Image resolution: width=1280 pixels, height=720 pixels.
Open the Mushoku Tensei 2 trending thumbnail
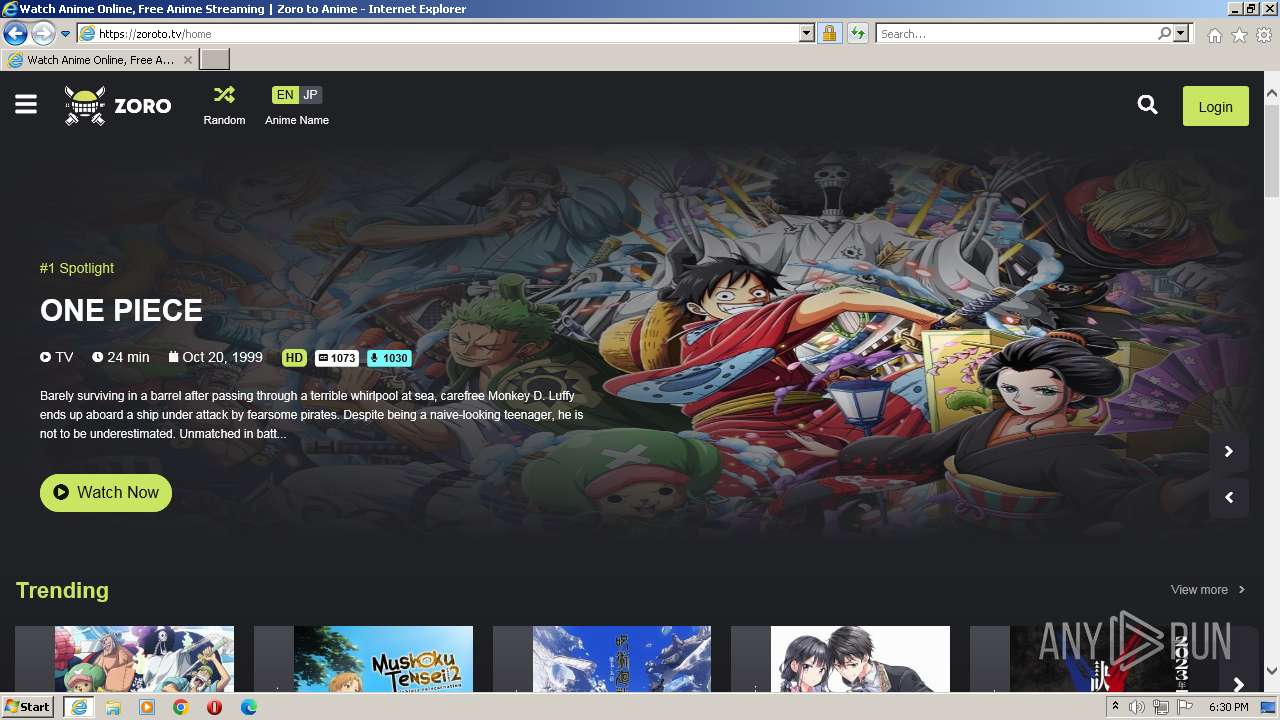[x=383, y=659]
